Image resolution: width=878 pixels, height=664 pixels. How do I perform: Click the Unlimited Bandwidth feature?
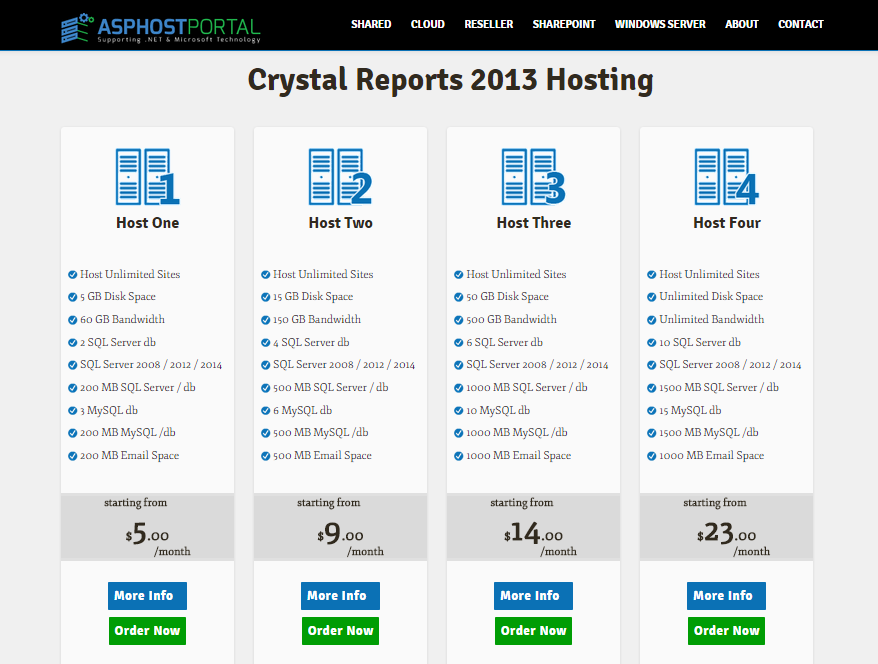(712, 320)
